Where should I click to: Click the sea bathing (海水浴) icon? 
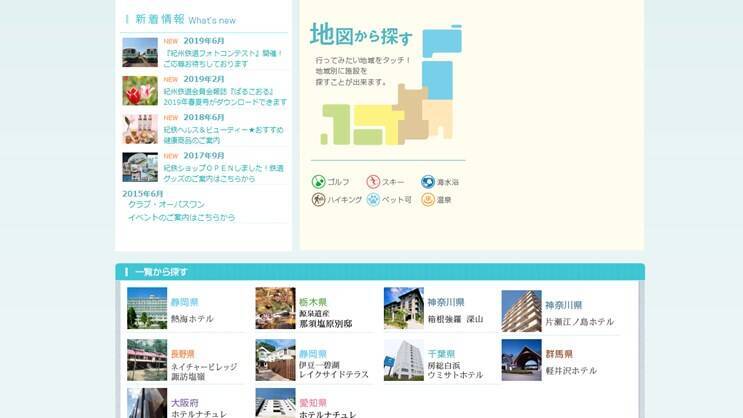click(428, 182)
